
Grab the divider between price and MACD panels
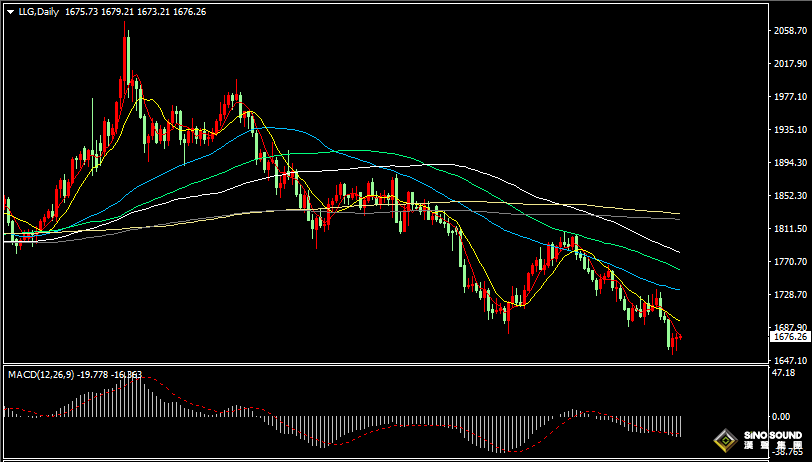[383, 365]
